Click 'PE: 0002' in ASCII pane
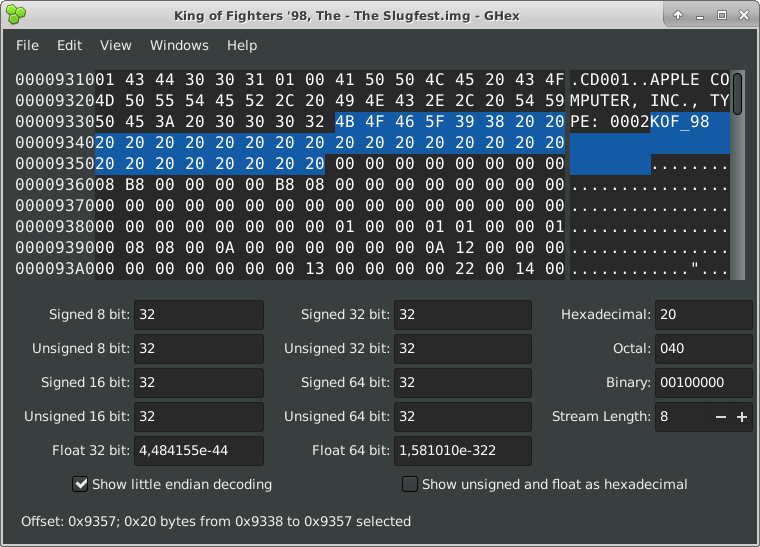This screenshot has width=760, height=547. (x=610, y=122)
